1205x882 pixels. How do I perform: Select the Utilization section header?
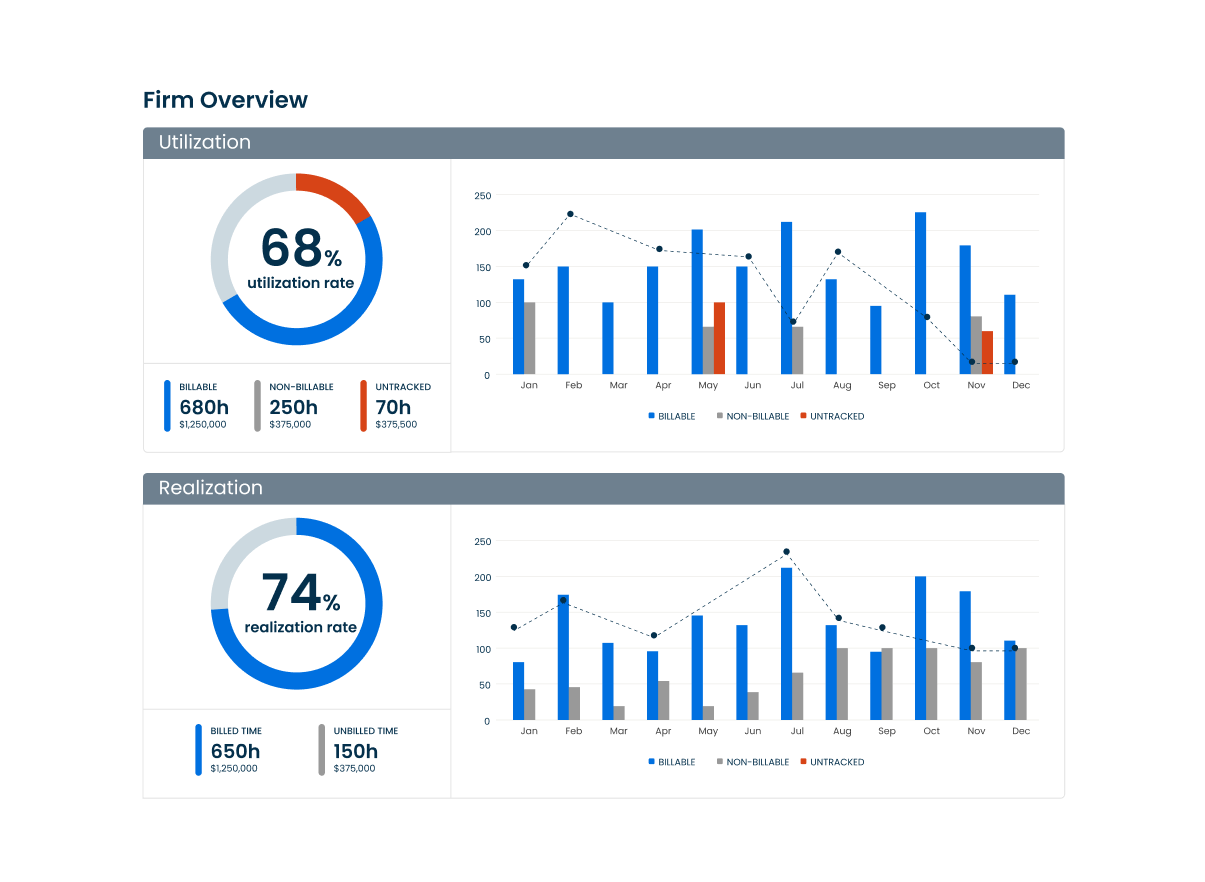click(204, 142)
